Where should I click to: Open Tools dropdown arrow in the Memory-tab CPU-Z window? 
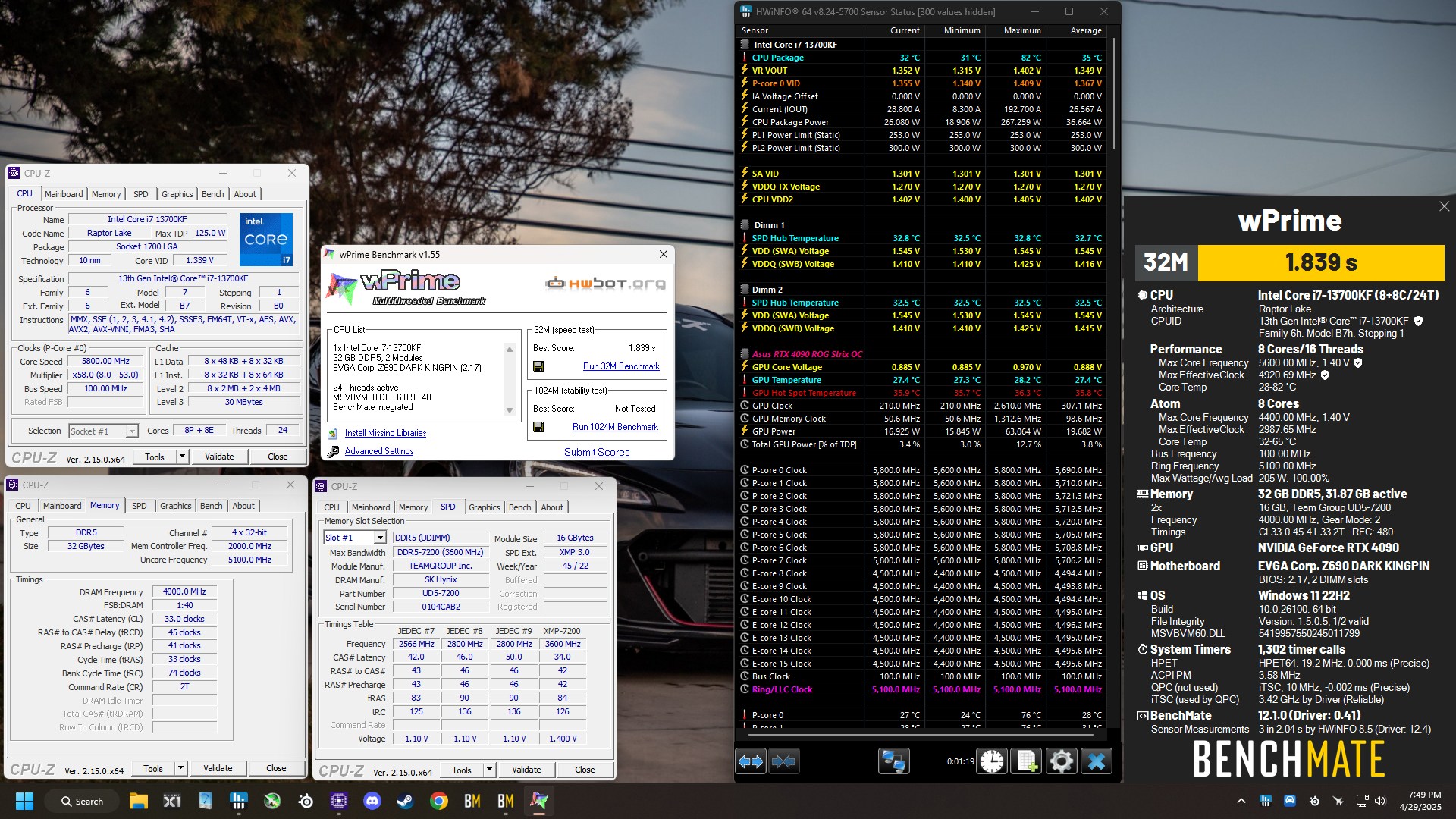(180, 768)
